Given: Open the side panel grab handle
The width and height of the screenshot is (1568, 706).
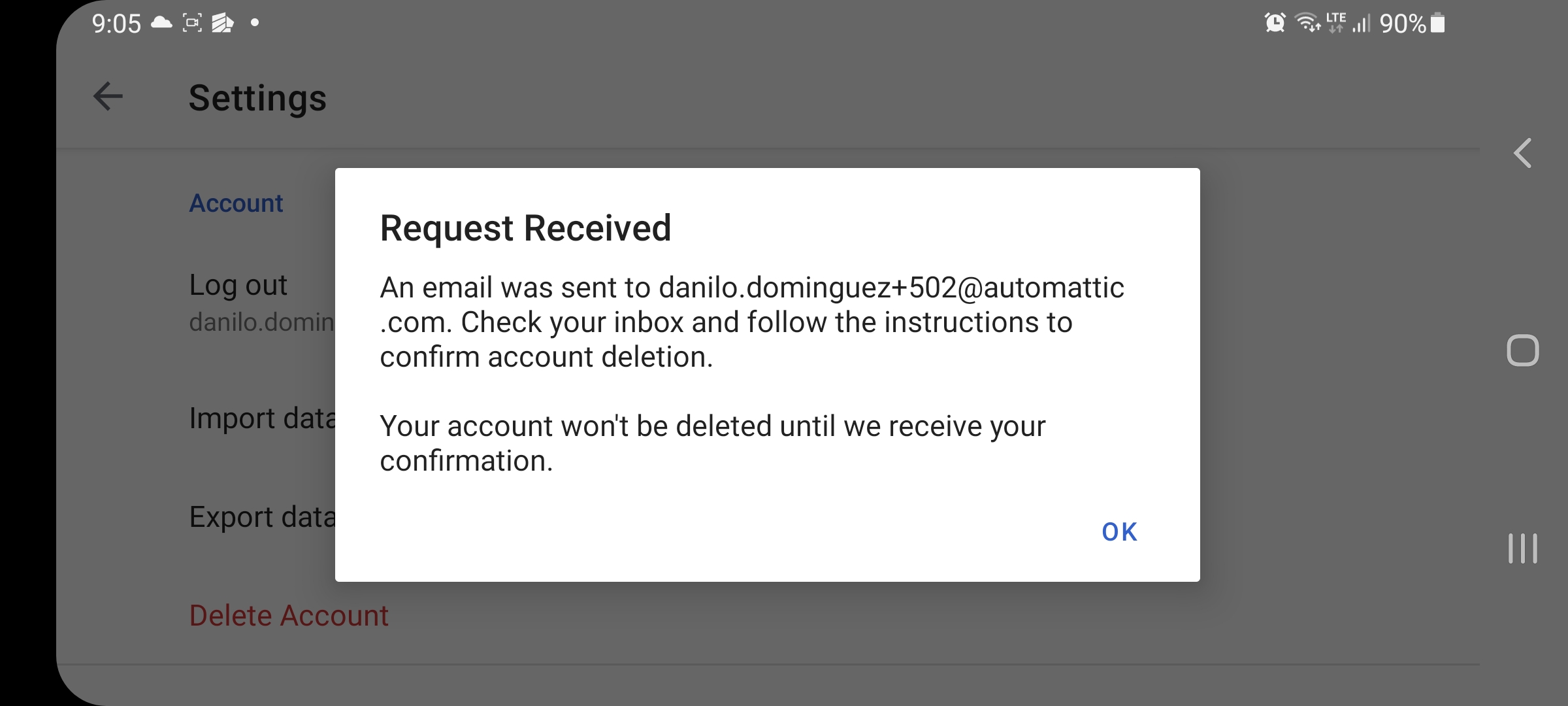Looking at the screenshot, I should pyautogui.click(x=1523, y=548).
